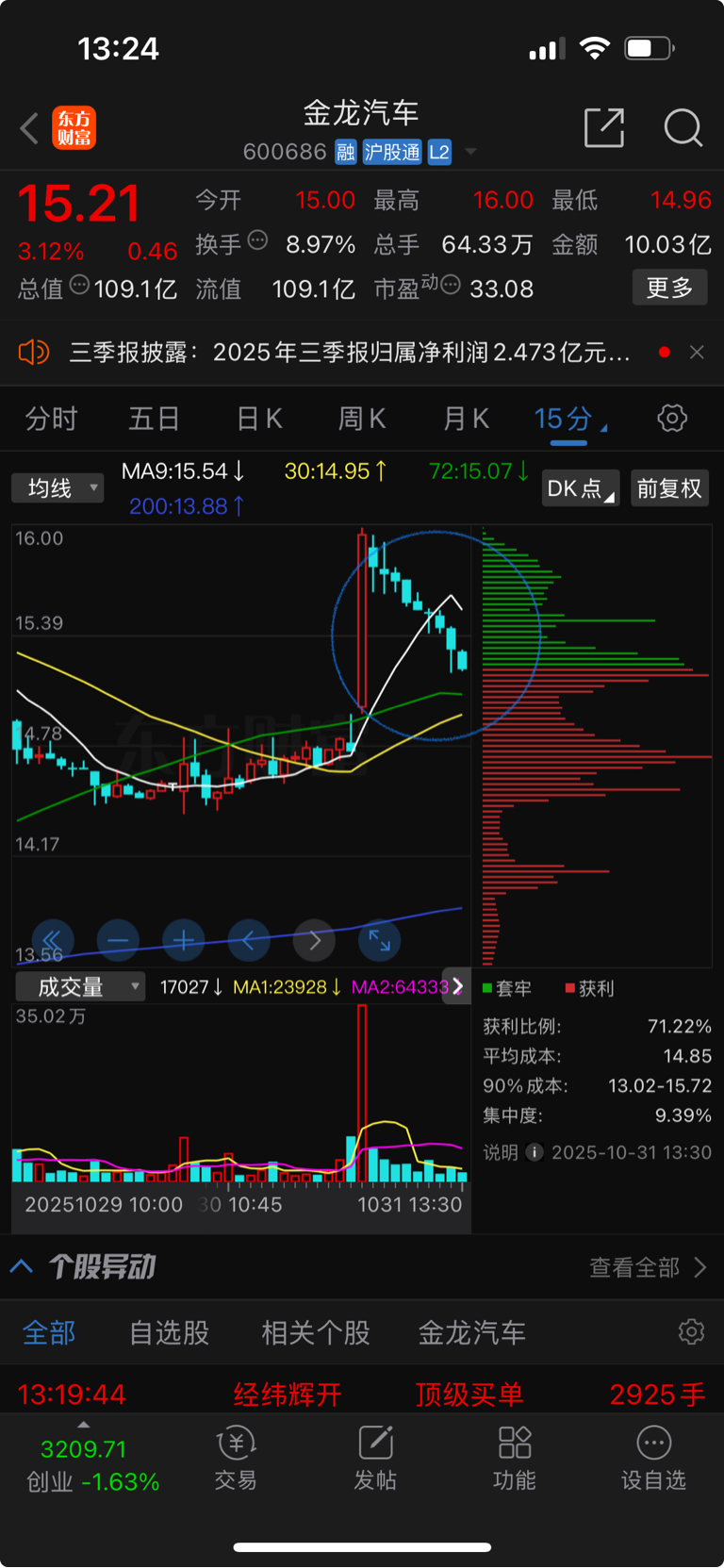The image size is (724, 1568).
Task: Switch to 月K chart tab
Action: click(466, 418)
